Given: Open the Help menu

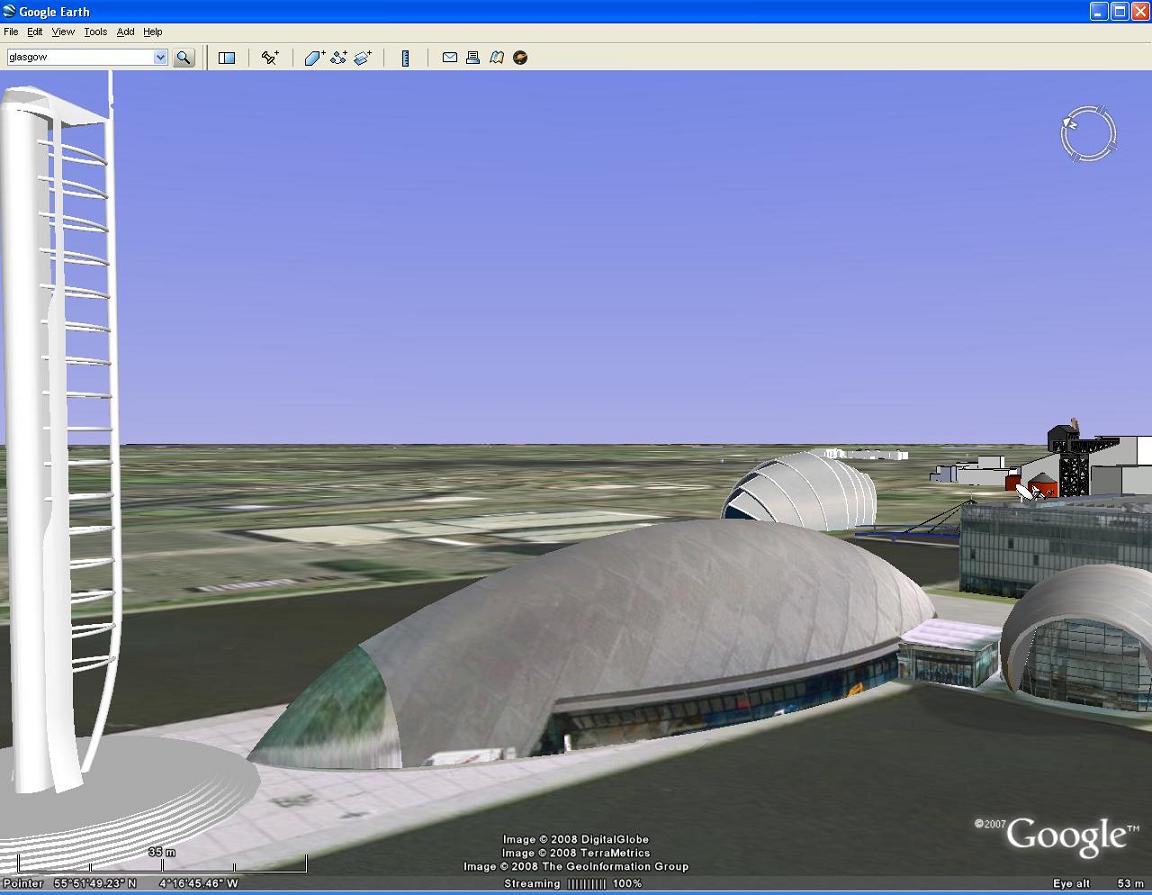Looking at the screenshot, I should point(153,32).
